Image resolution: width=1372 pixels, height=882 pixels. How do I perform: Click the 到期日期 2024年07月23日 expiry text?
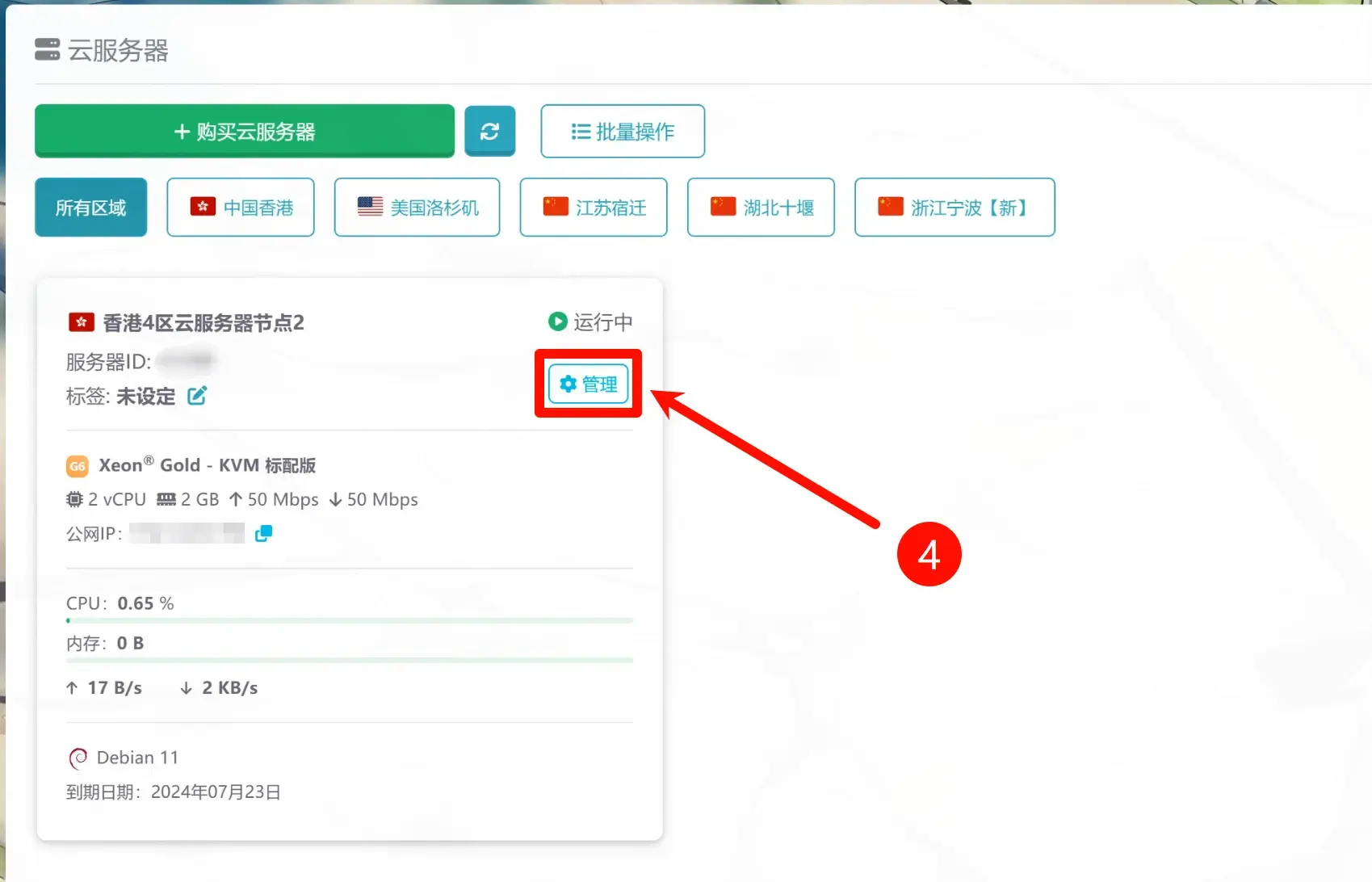(x=174, y=792)
